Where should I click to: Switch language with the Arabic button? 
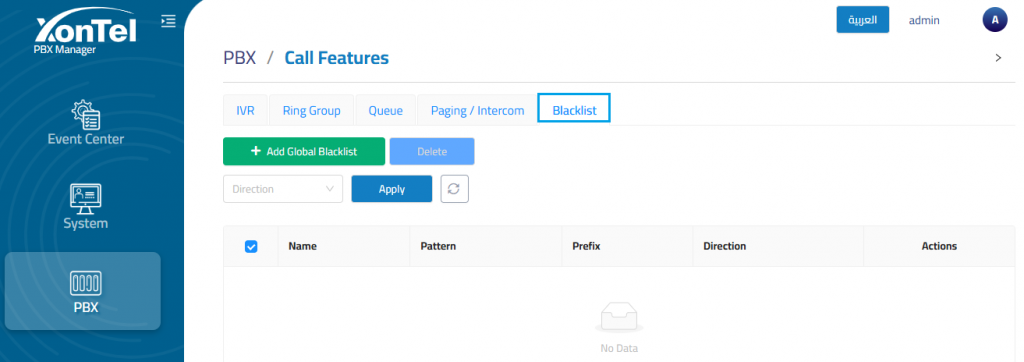click(x=863, y=20)
